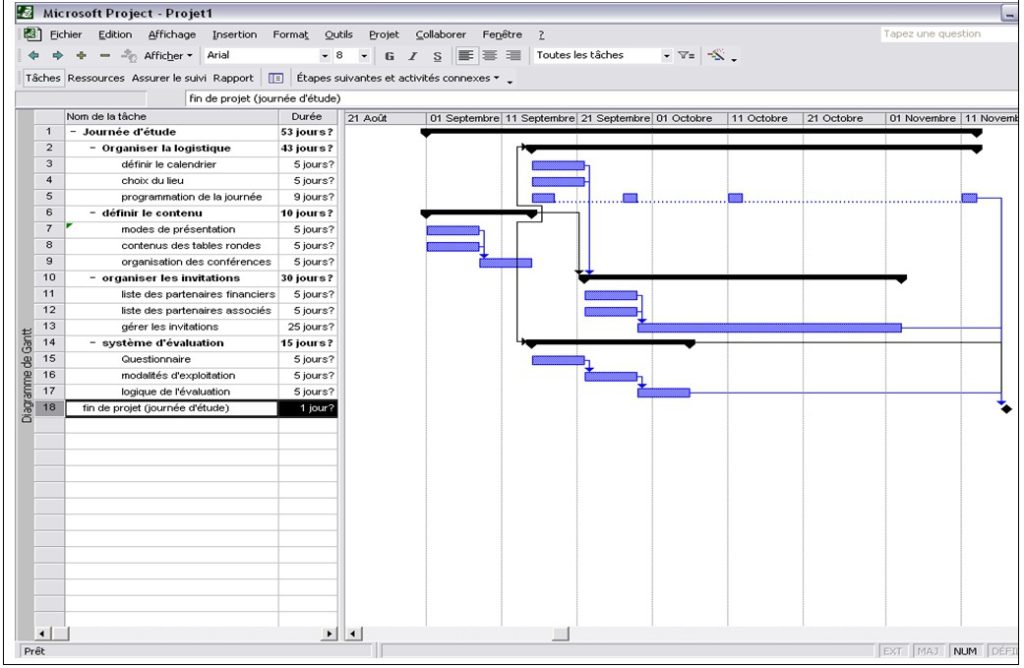Open the Arial font name dropdown
This screenshot has width=1024, height=668.
[x=325, y=56]
